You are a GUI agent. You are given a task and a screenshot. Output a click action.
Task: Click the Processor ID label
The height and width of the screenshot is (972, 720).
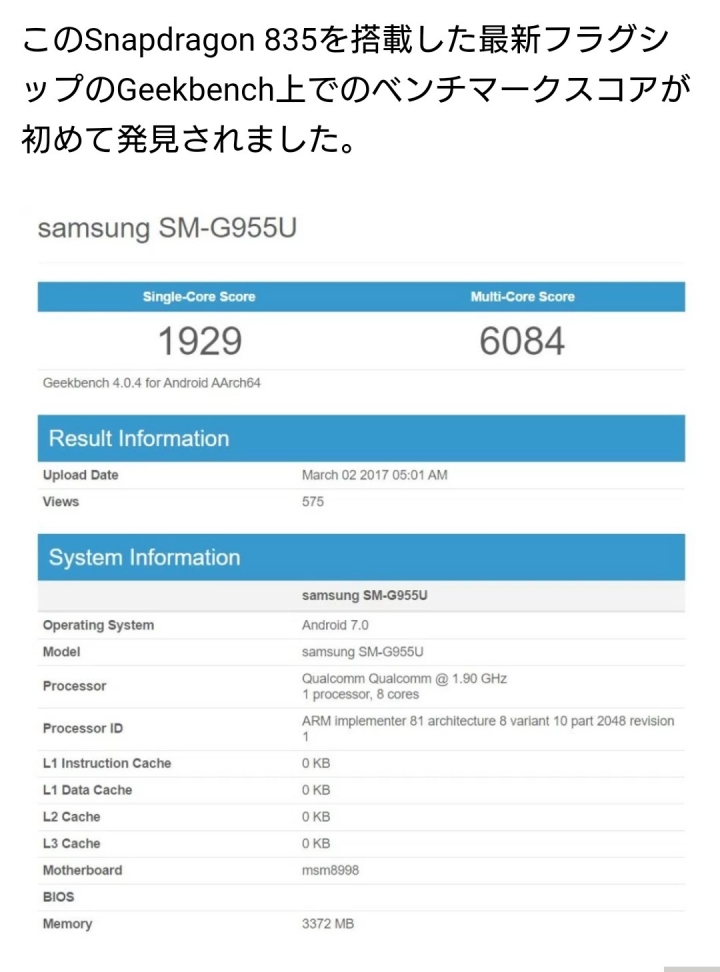tap(82, 728)
